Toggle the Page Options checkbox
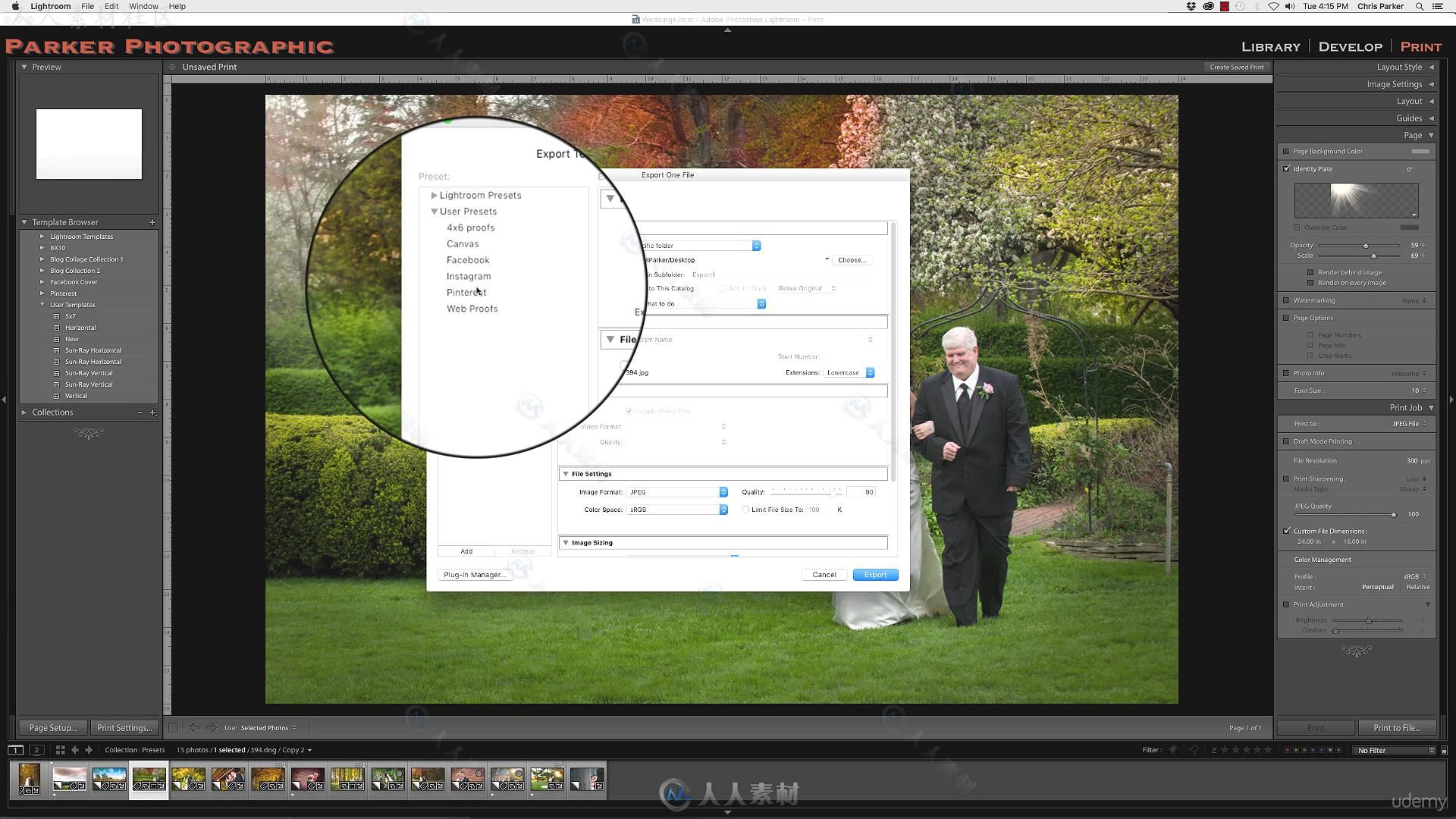Image resolution: width=1456 pixels, height=819 pixels. tap(1286, 318)
